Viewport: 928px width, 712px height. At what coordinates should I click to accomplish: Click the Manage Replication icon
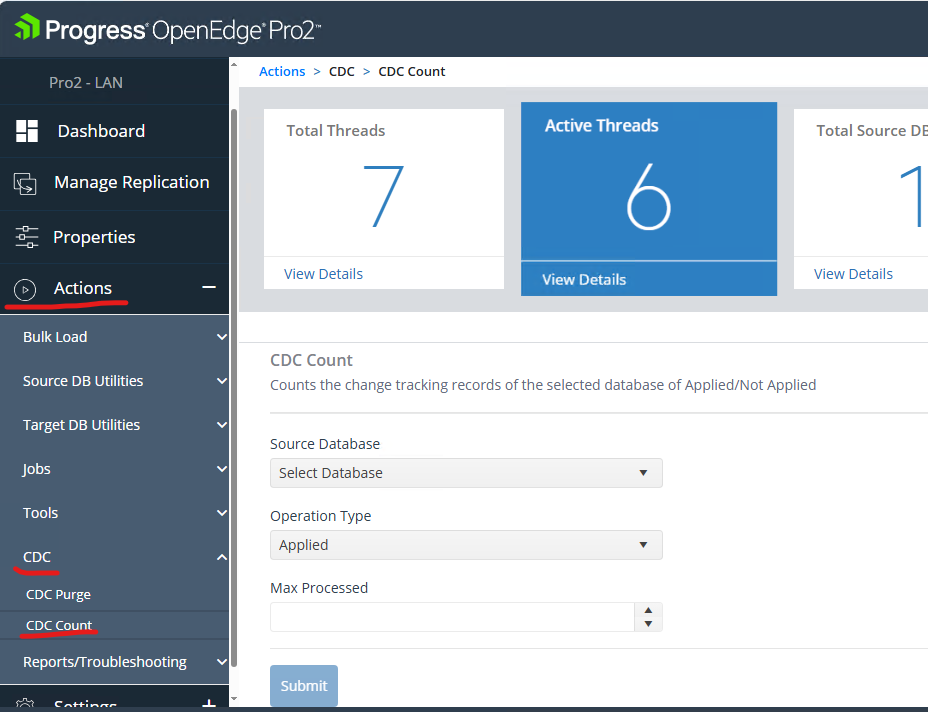click(x=25, y=183)
